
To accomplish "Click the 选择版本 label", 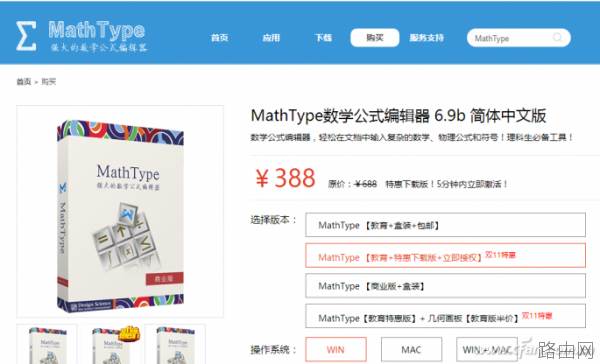I will click(x=273, y=220).
